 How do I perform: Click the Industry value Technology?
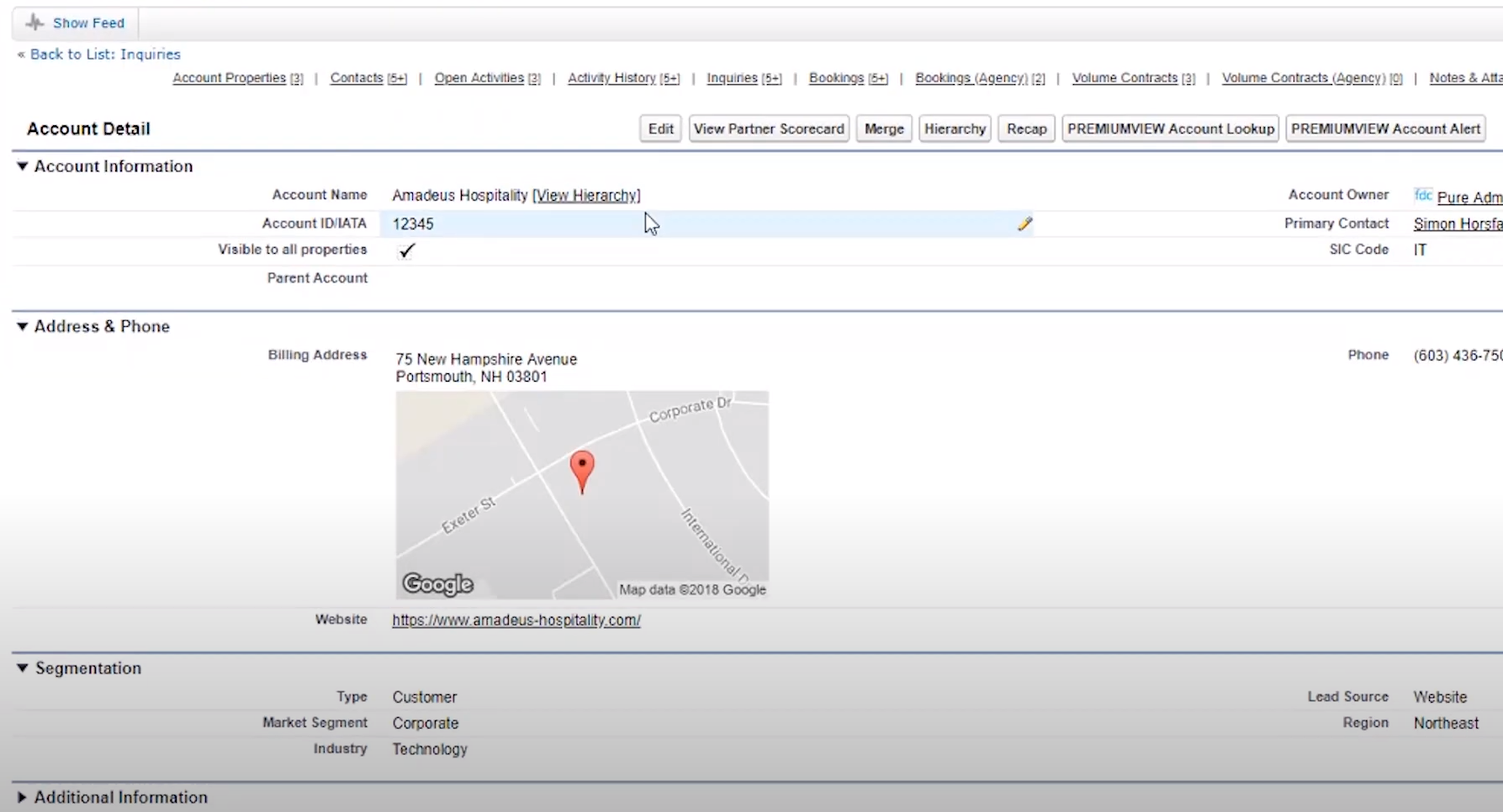(x=430, y=750)
